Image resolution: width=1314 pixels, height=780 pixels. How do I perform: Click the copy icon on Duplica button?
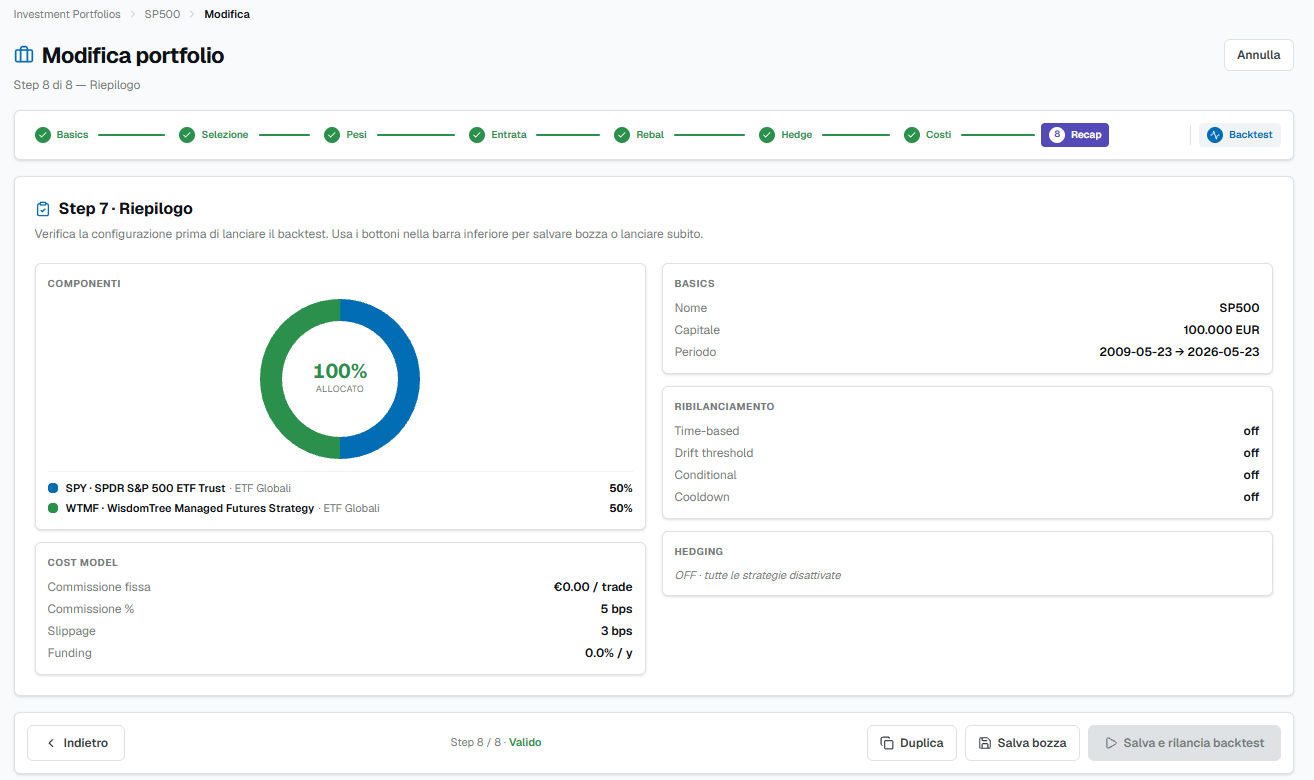click(886, 743)
